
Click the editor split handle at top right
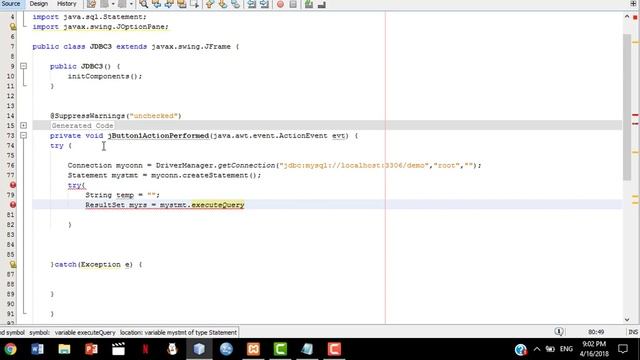coord(633,4)
